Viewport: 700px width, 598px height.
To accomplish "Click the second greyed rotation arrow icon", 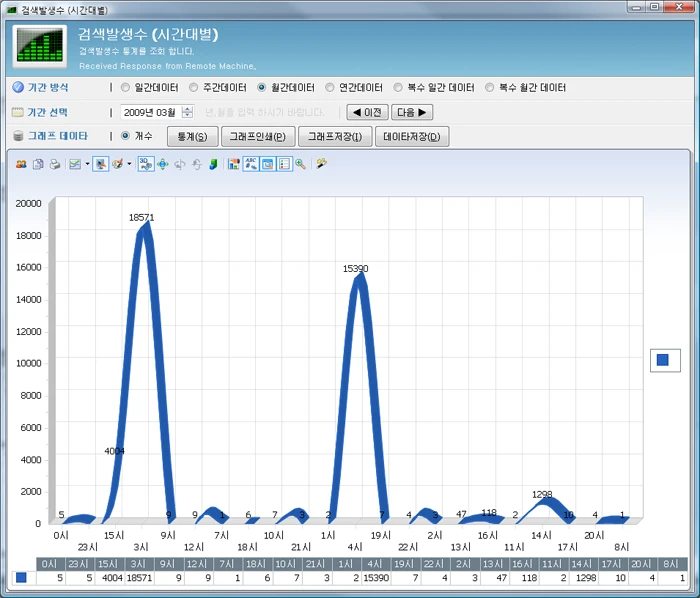I will pyautogui.click(x=196, y=164).
